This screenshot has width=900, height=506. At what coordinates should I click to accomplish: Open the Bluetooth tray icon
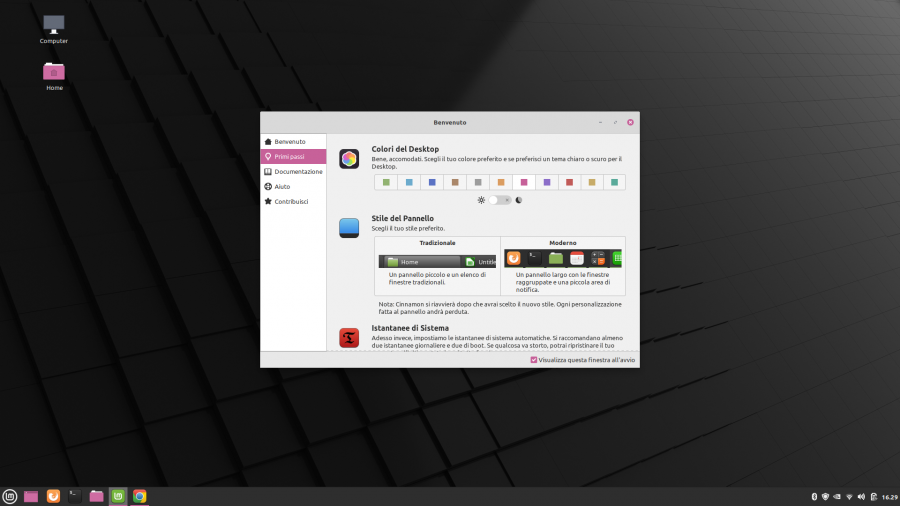pos(814,497)
